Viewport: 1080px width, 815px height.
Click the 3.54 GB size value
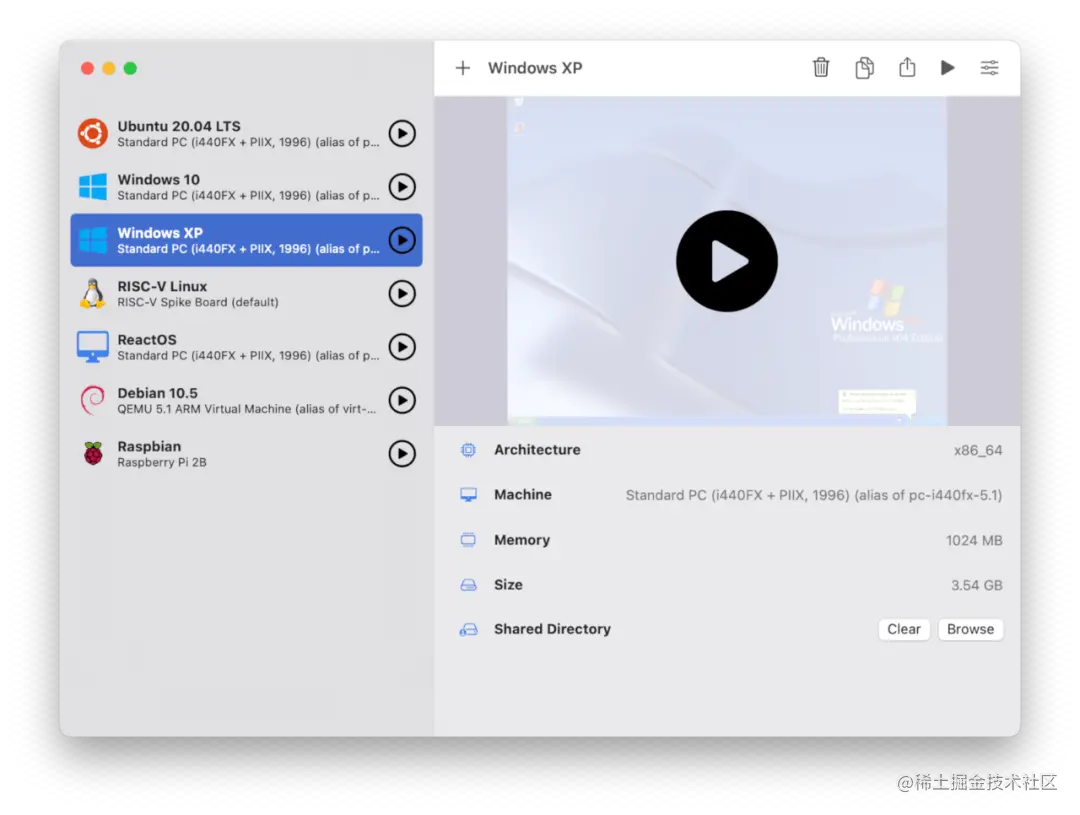click(x=977, y=585)
